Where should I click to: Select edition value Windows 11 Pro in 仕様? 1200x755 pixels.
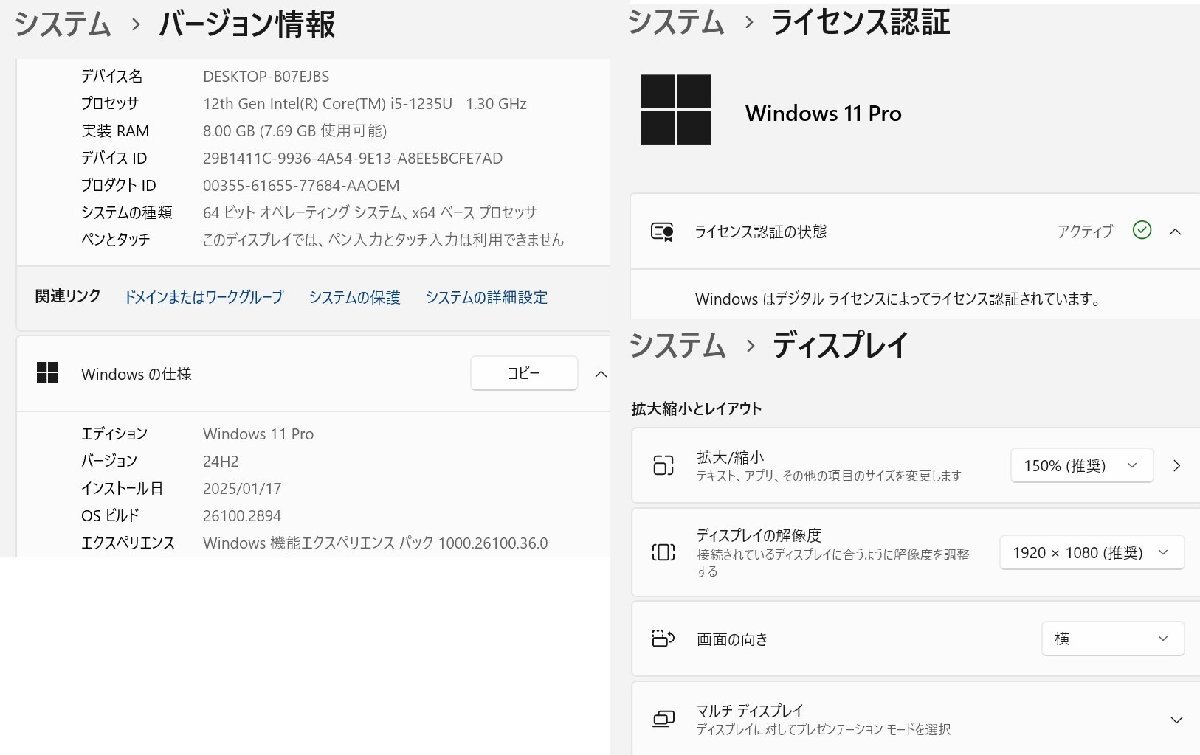[258, 434]
